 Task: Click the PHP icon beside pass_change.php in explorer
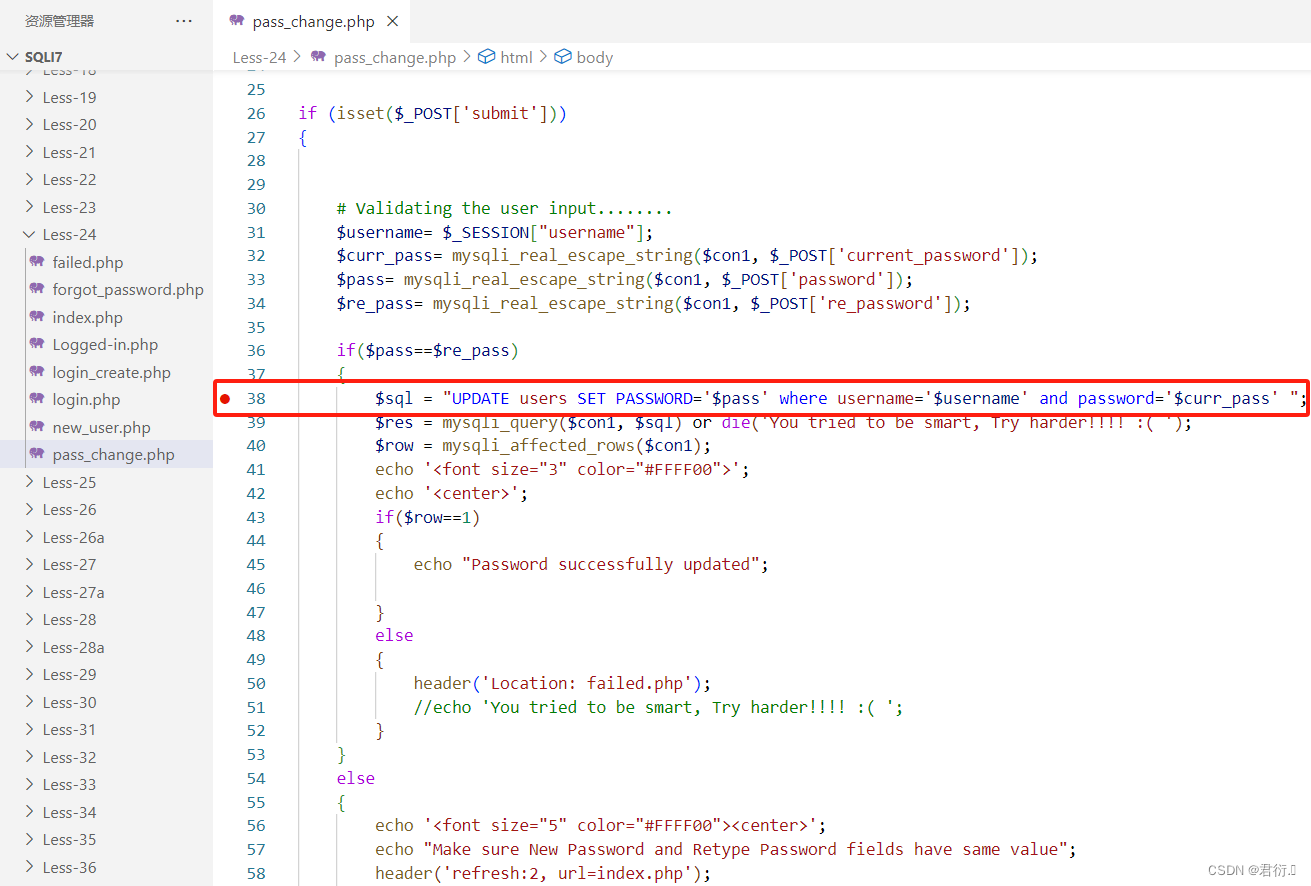click(x=37, y=455)
